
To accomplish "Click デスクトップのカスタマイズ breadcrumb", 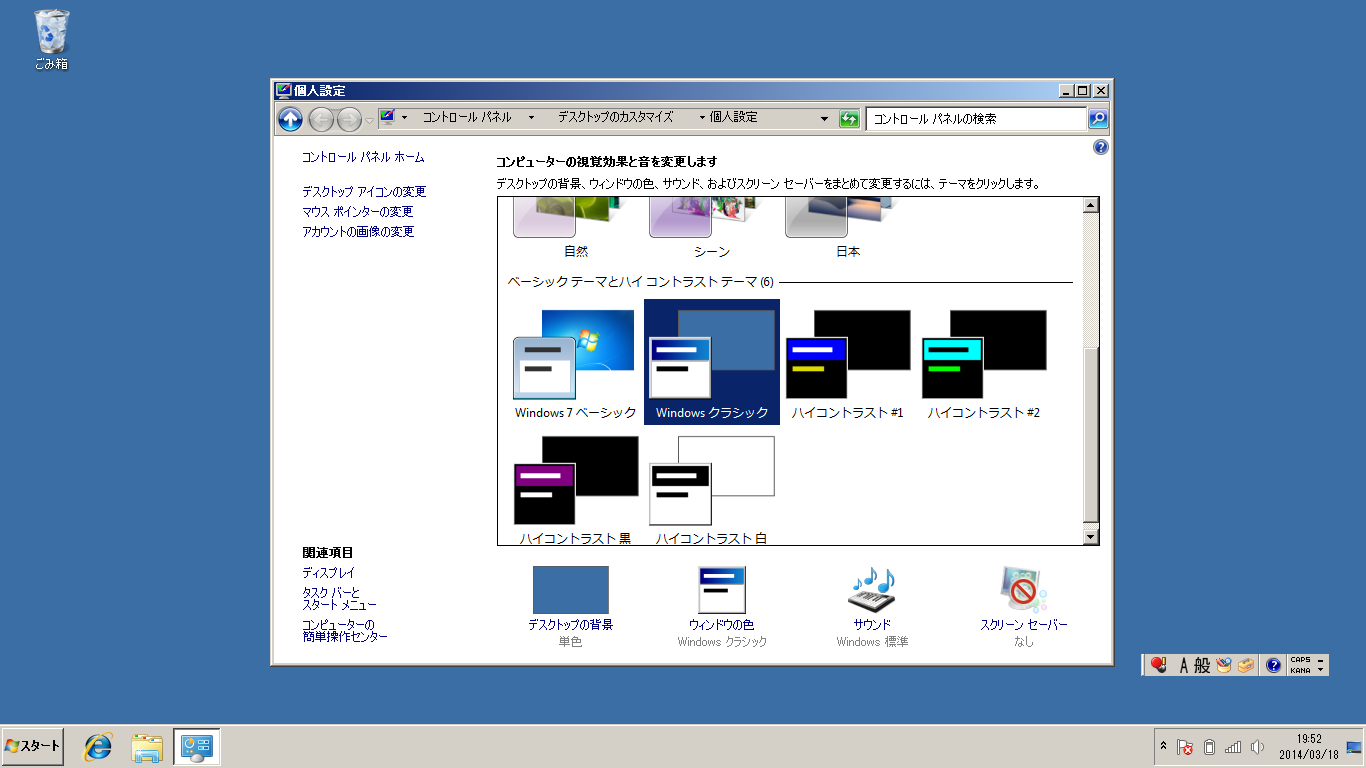I will (616, 118).
